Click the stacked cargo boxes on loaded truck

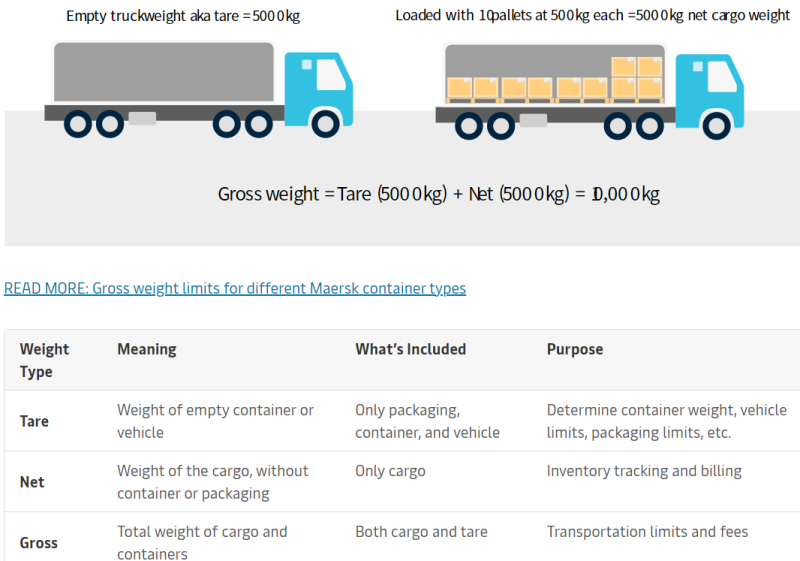pos(636,77)
